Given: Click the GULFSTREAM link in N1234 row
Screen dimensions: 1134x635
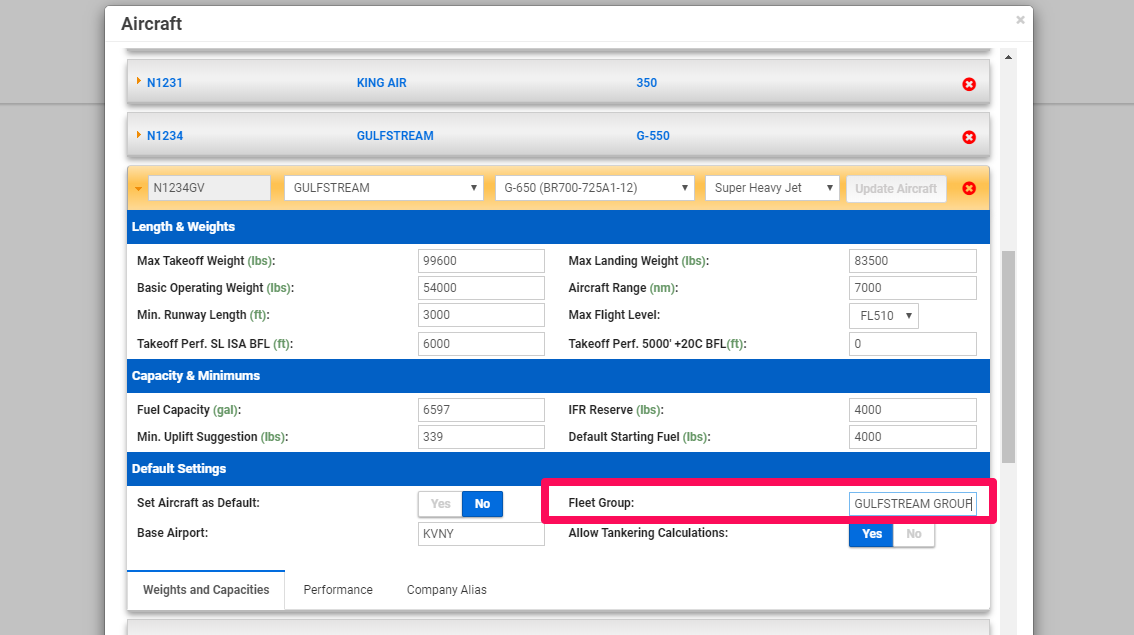Looking at the screenshot, I should point(395,136).
